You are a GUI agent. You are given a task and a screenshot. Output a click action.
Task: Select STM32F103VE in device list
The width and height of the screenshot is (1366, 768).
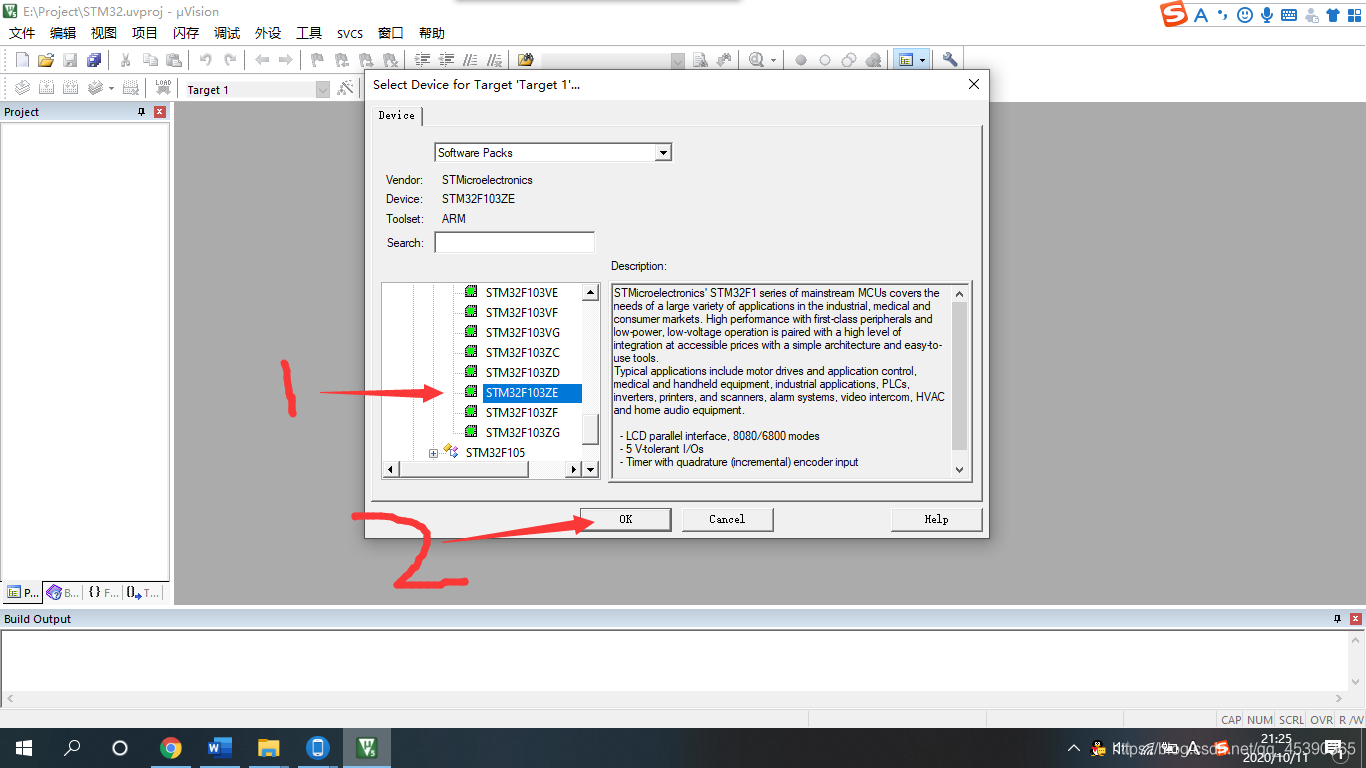coord(522,293)
